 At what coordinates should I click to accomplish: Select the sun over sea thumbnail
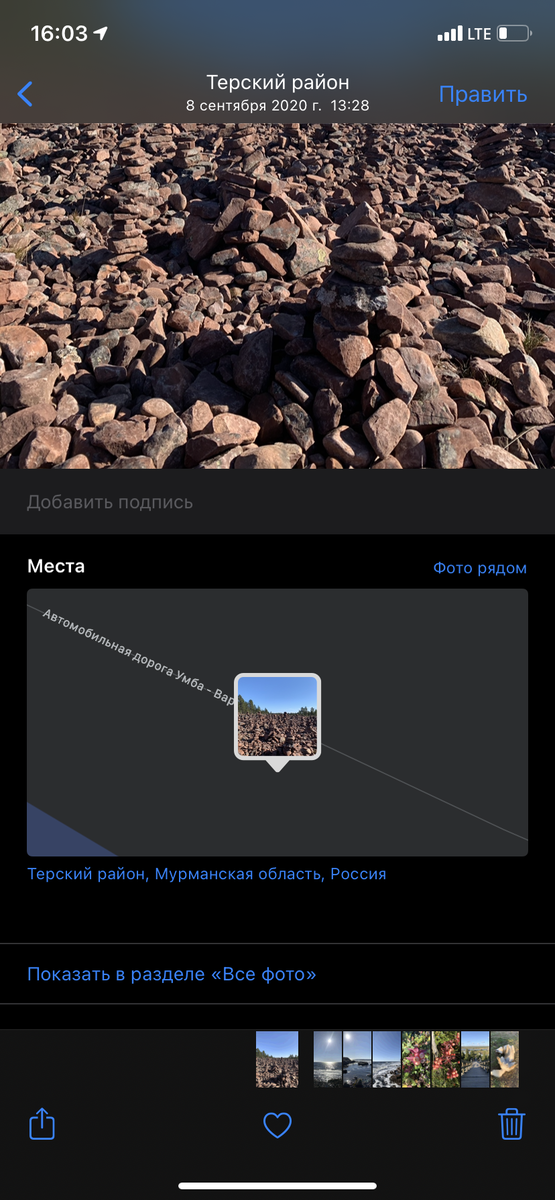pyautogui.click(x=328, y=1059)
